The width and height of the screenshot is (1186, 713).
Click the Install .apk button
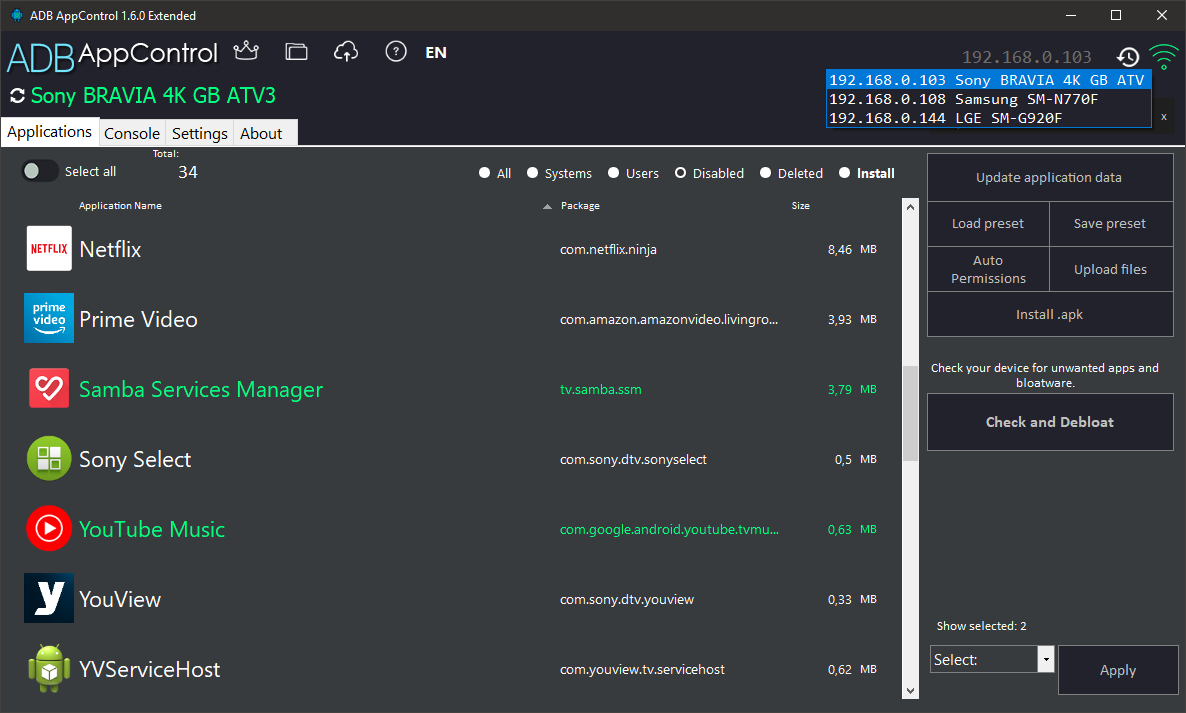pos(1049,314)
